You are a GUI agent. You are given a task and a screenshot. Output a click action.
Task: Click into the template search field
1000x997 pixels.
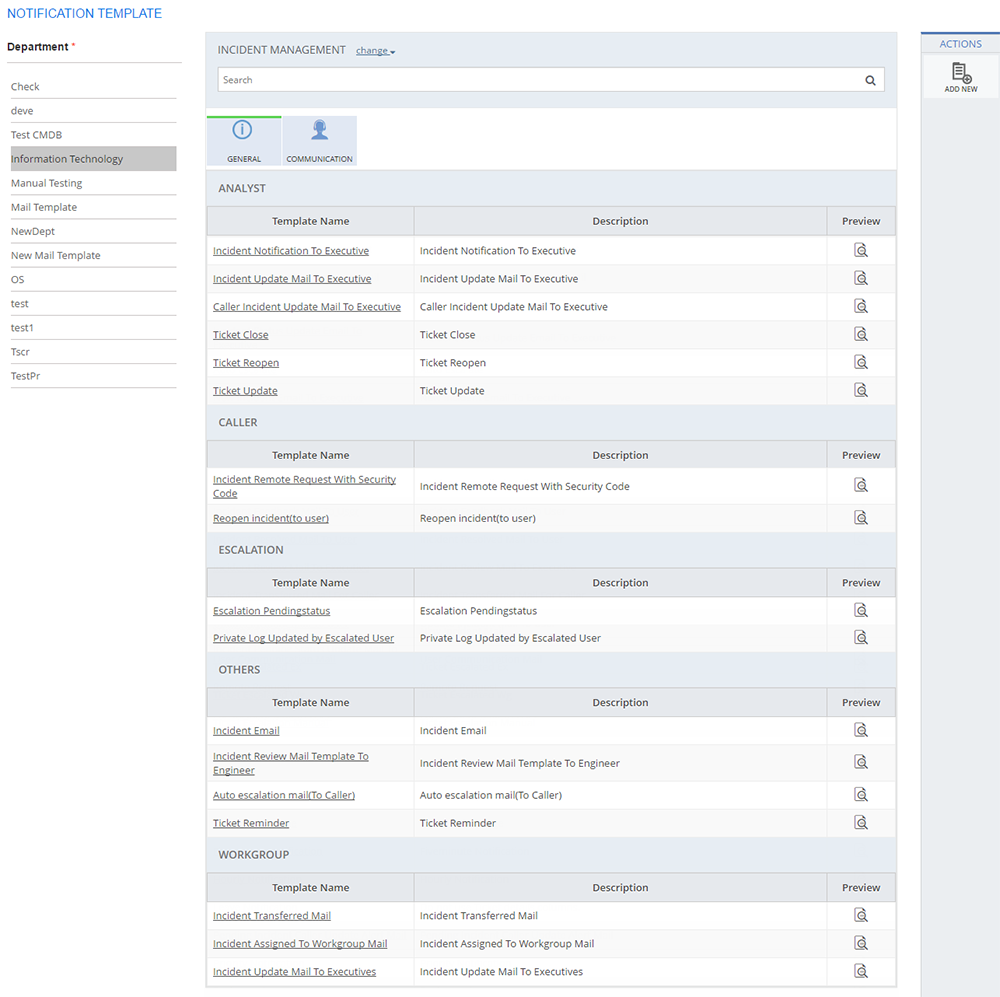[x=535, y=80]
